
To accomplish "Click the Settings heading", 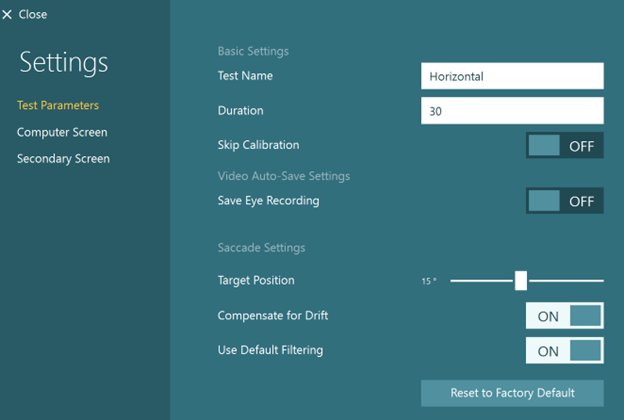I will pos(64,63).
